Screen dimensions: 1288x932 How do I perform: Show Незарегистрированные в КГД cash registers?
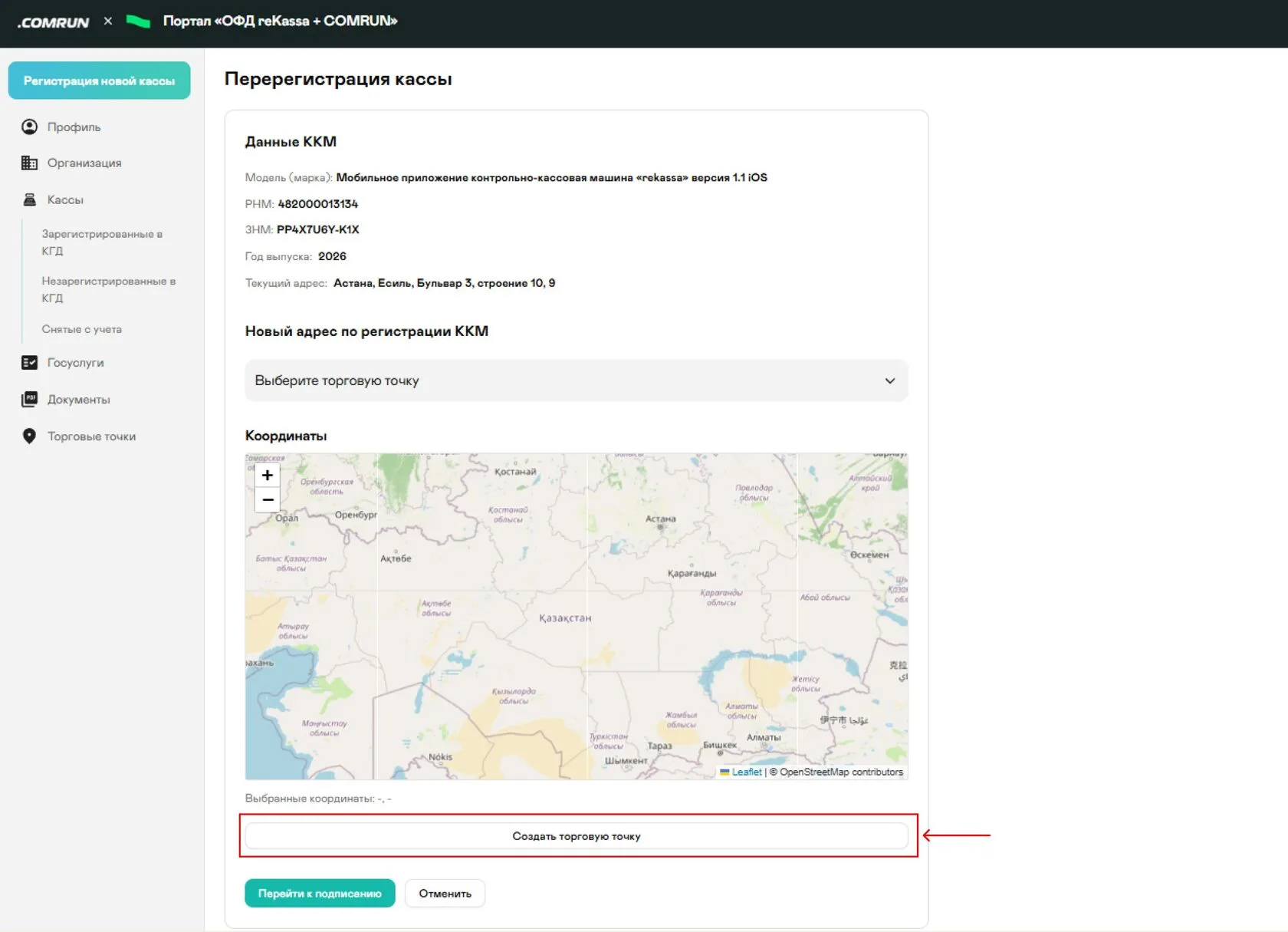coord(109,289)
